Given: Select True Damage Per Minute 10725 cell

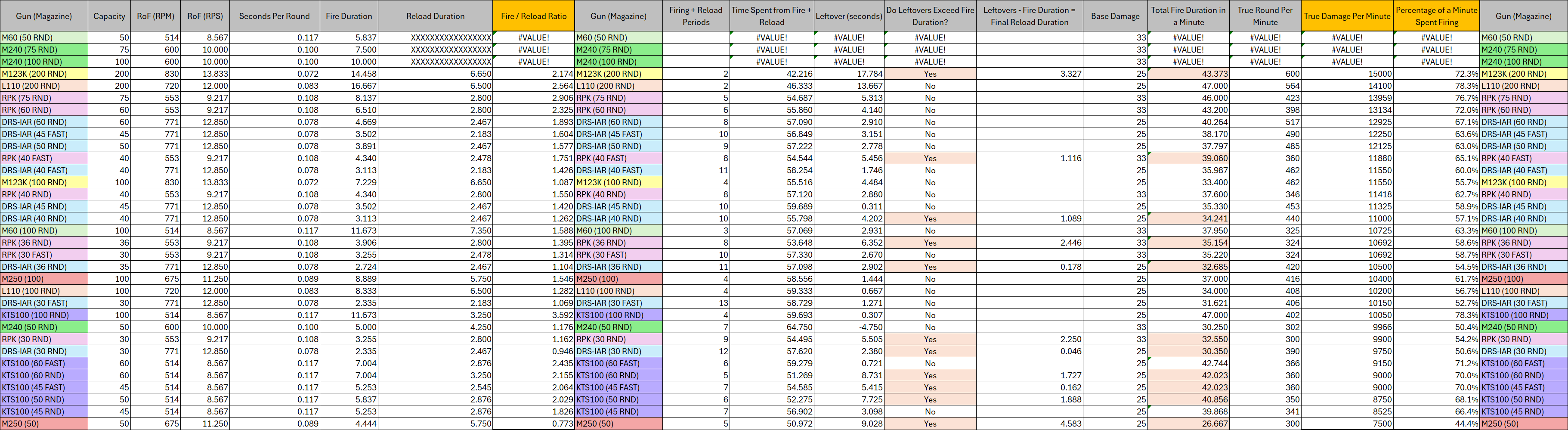Looking at the screenshot, I should (x=1347, y=231).
